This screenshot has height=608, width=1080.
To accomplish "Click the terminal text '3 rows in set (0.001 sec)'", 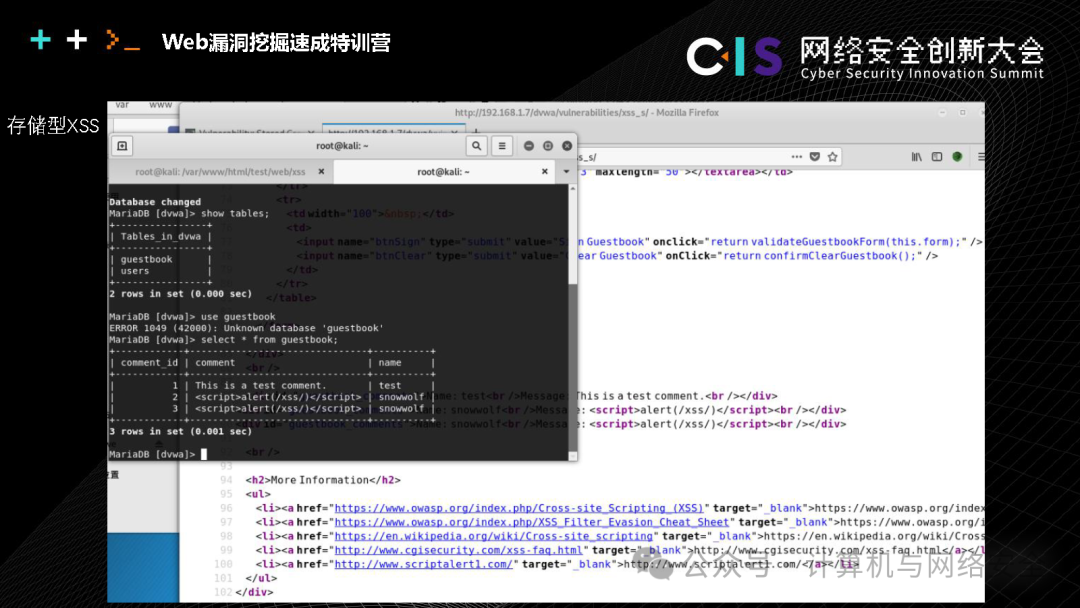I will (180, 432).
